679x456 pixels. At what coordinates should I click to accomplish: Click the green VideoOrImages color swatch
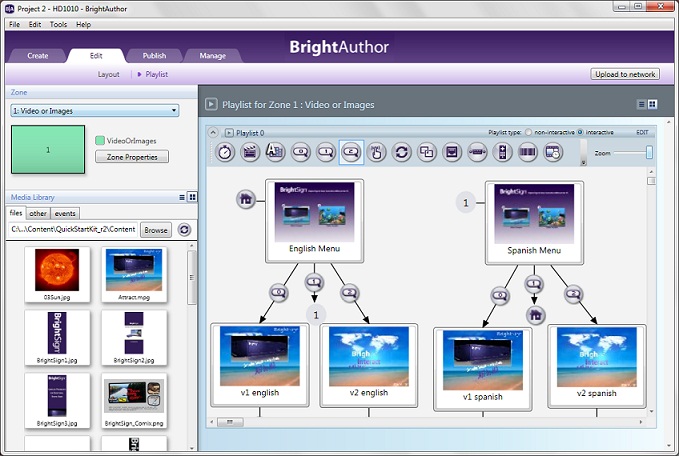100,140
